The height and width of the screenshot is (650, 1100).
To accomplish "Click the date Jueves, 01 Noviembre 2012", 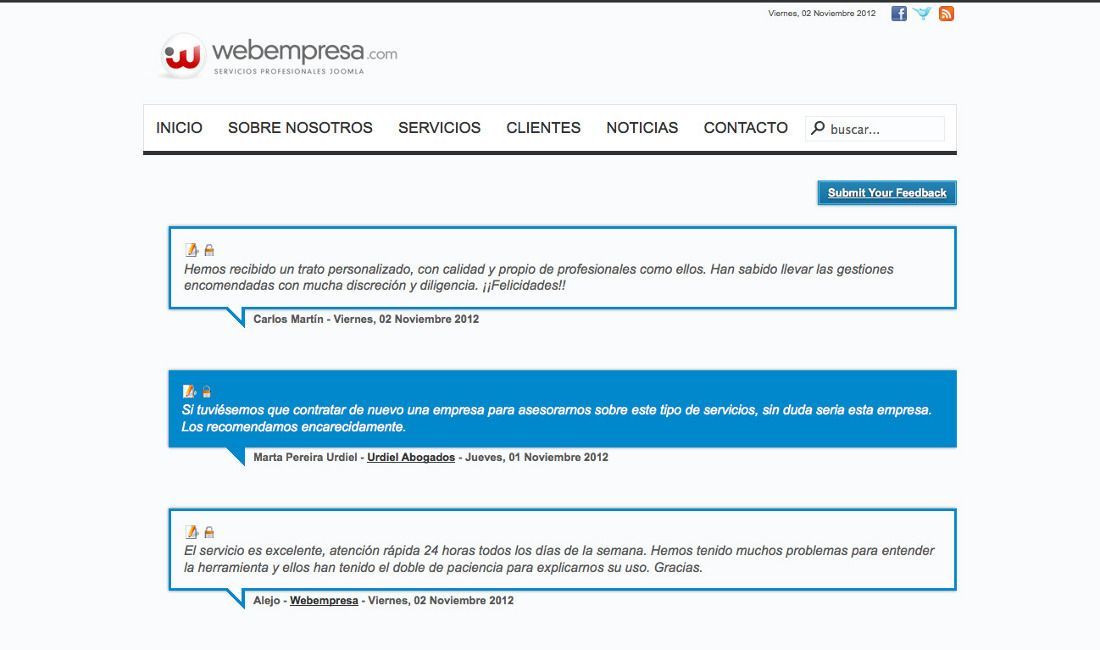I will 537,457.
